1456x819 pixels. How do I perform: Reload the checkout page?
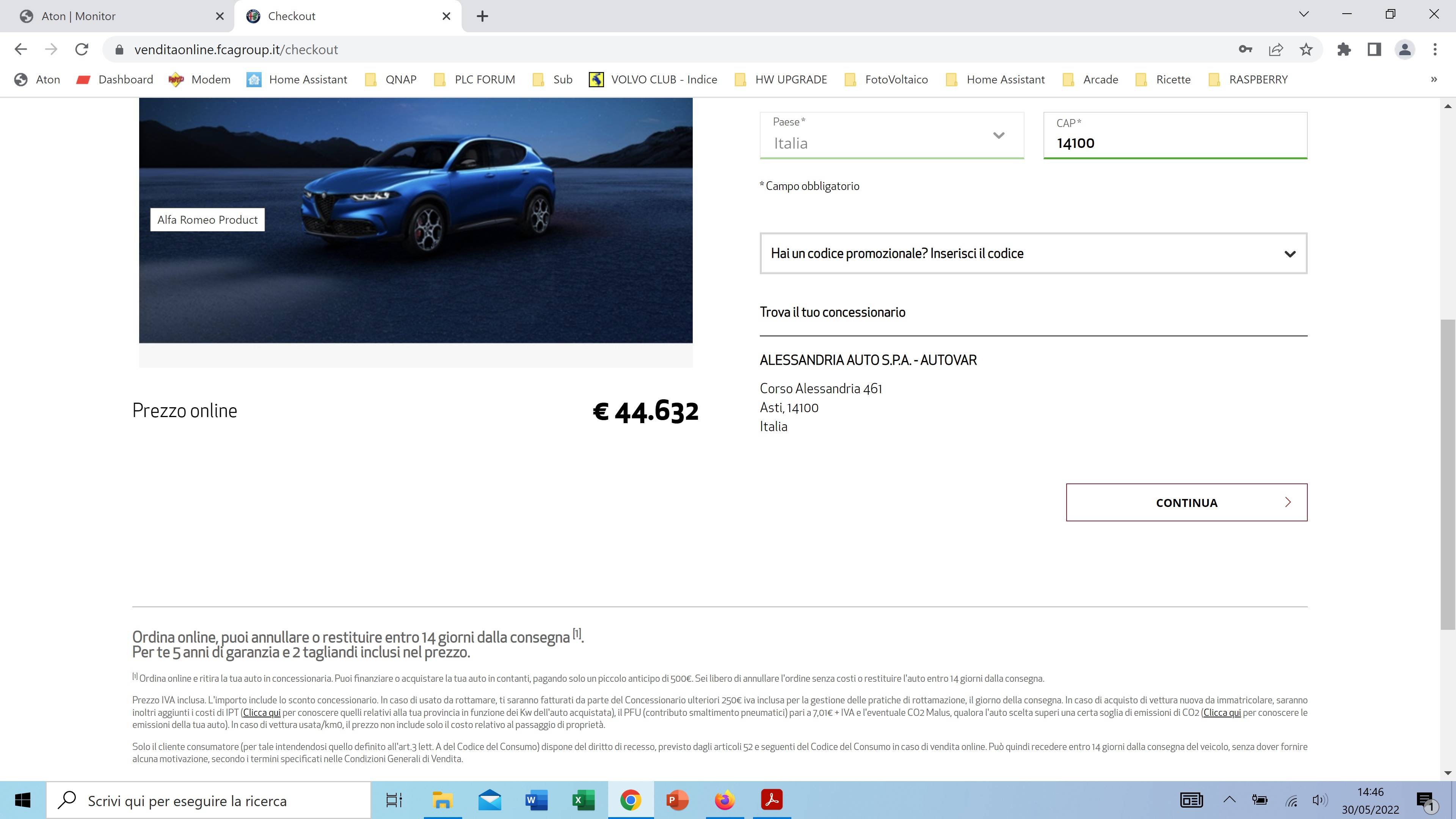coord(82,49)
